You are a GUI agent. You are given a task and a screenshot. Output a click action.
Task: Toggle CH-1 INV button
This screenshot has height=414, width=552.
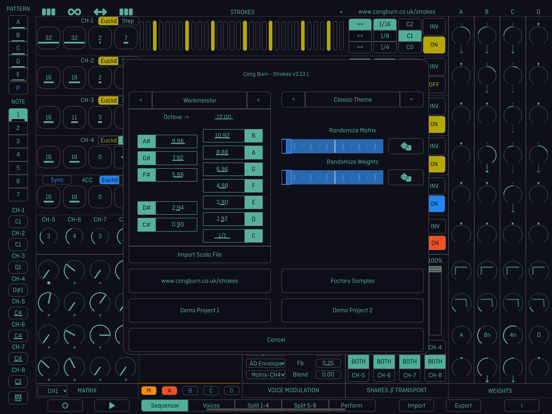pyautogui.click(x=434, y=26)
